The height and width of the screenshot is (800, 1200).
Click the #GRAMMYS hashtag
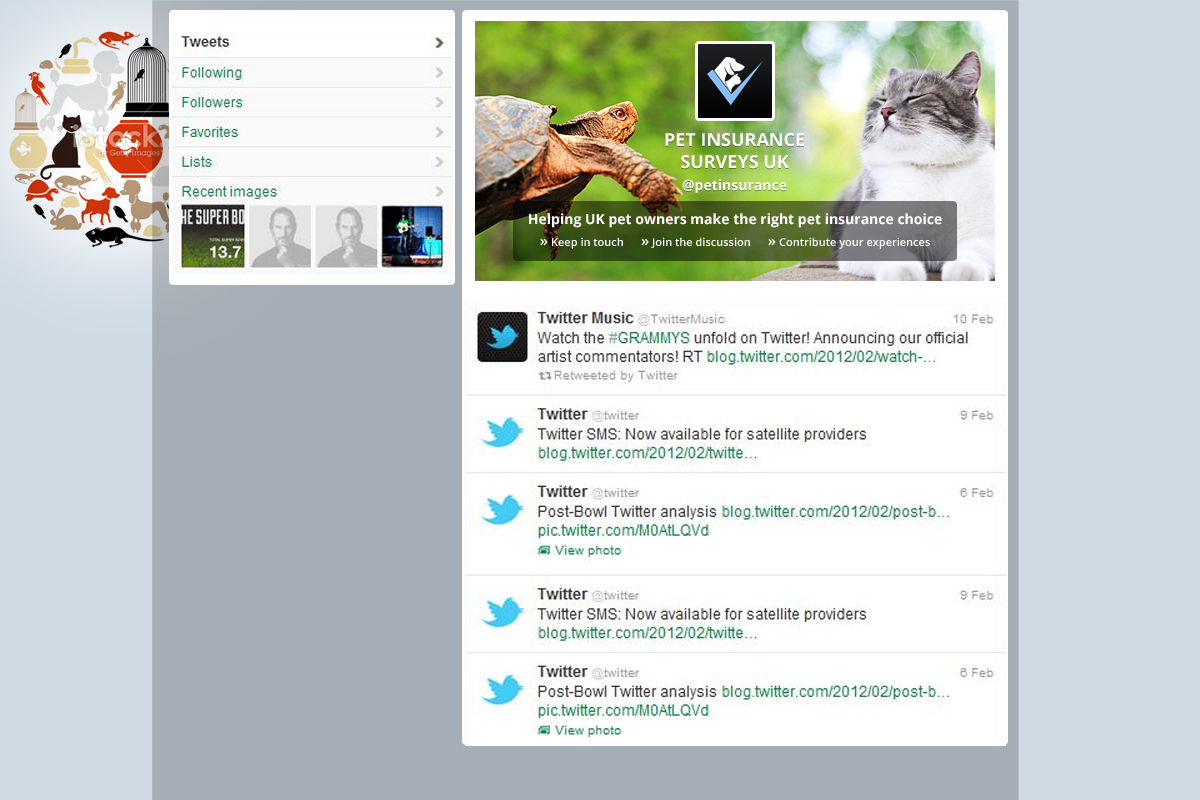(x=649, y=338)
